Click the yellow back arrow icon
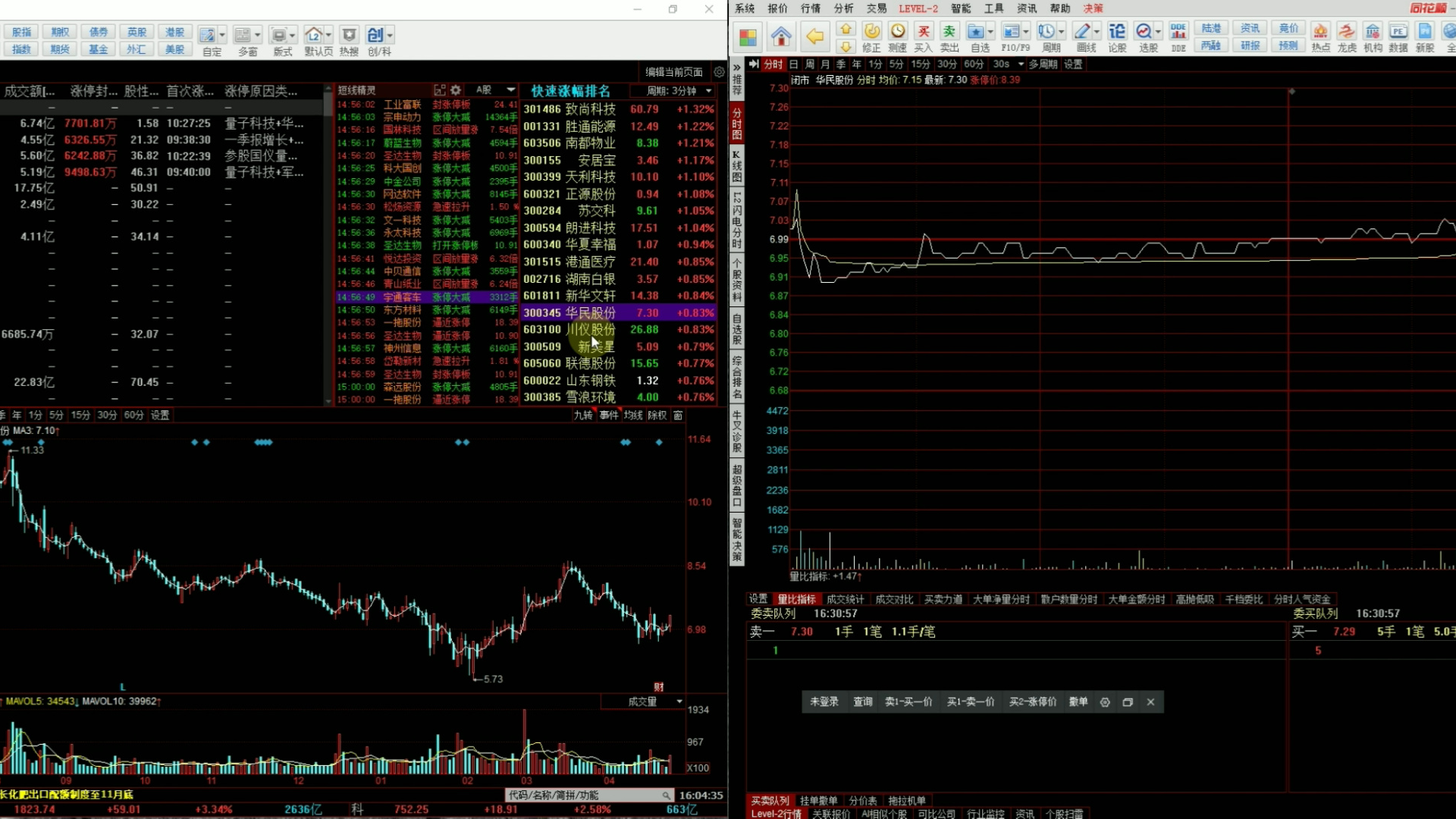This screenshot has width=1456, height=819. pyautogui.click(x=814, y=36)
